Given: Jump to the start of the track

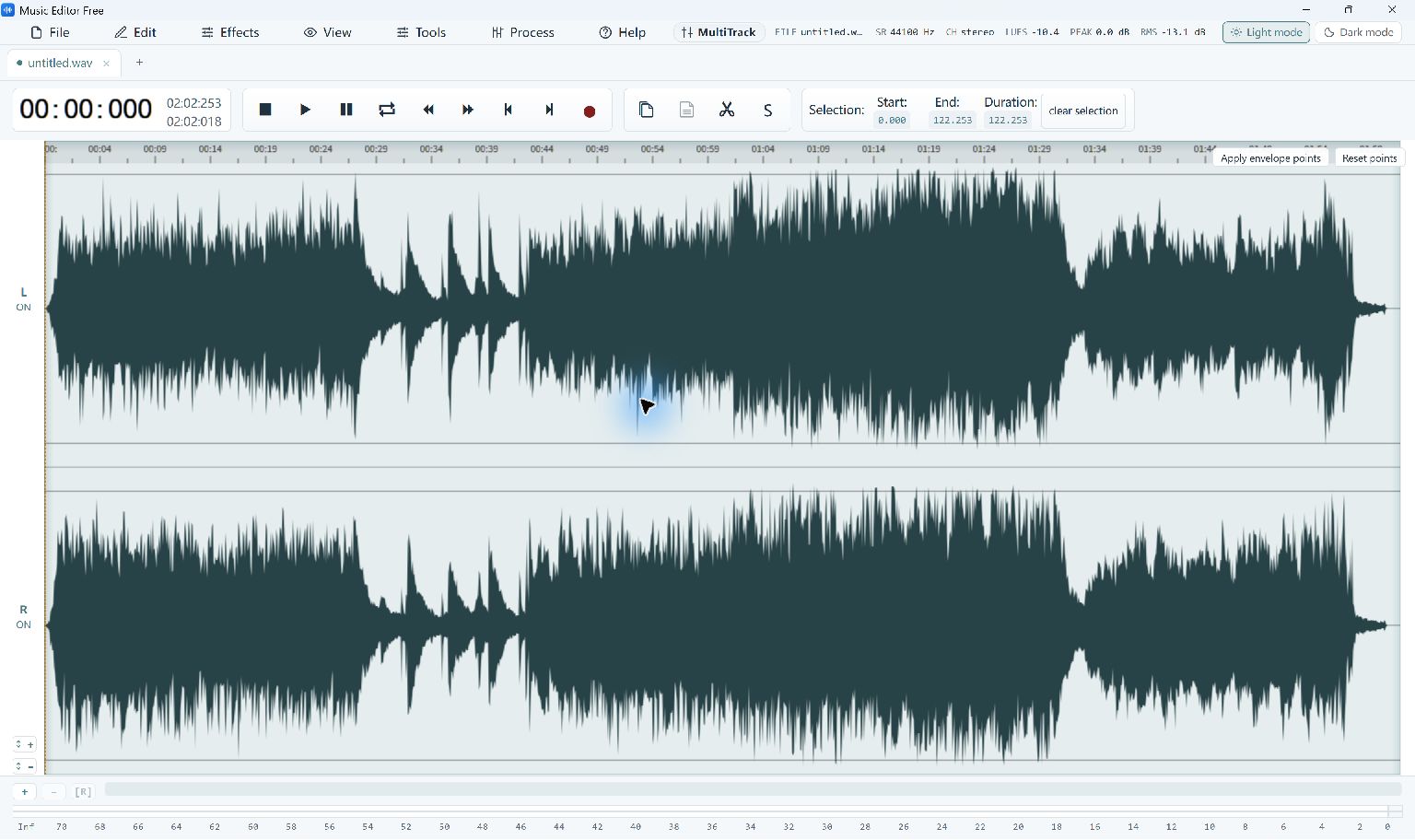Looking at the screenshot, I should (509, 110).
